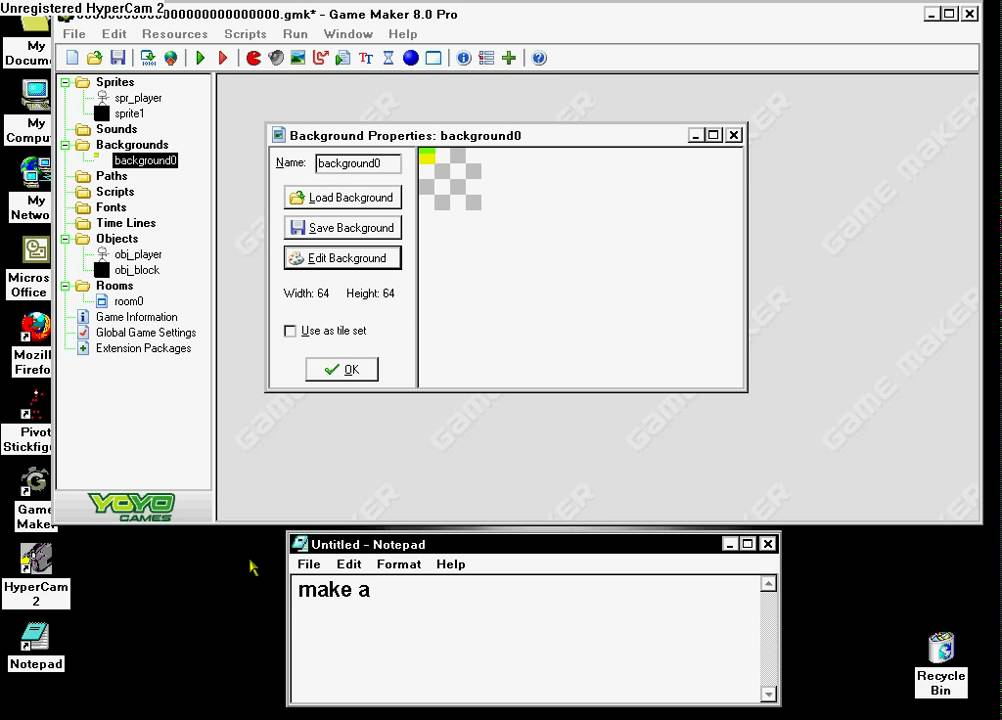1002x720 pixels.
Task: Create a font using the Tt icon
Action: click(366, 58)
